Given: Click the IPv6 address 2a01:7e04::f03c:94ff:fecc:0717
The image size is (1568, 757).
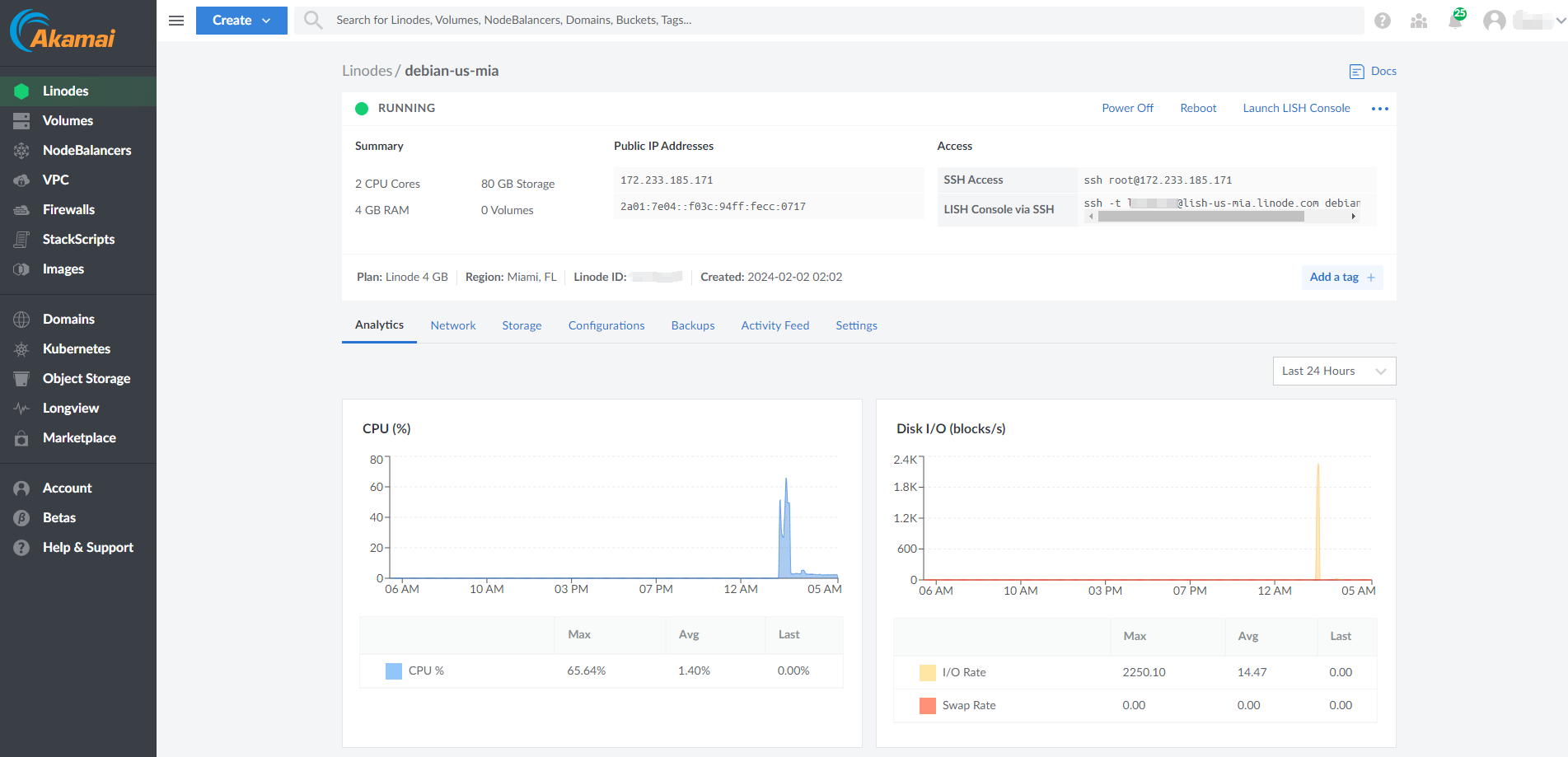Looking at the screenshot, I should [713, 207].
